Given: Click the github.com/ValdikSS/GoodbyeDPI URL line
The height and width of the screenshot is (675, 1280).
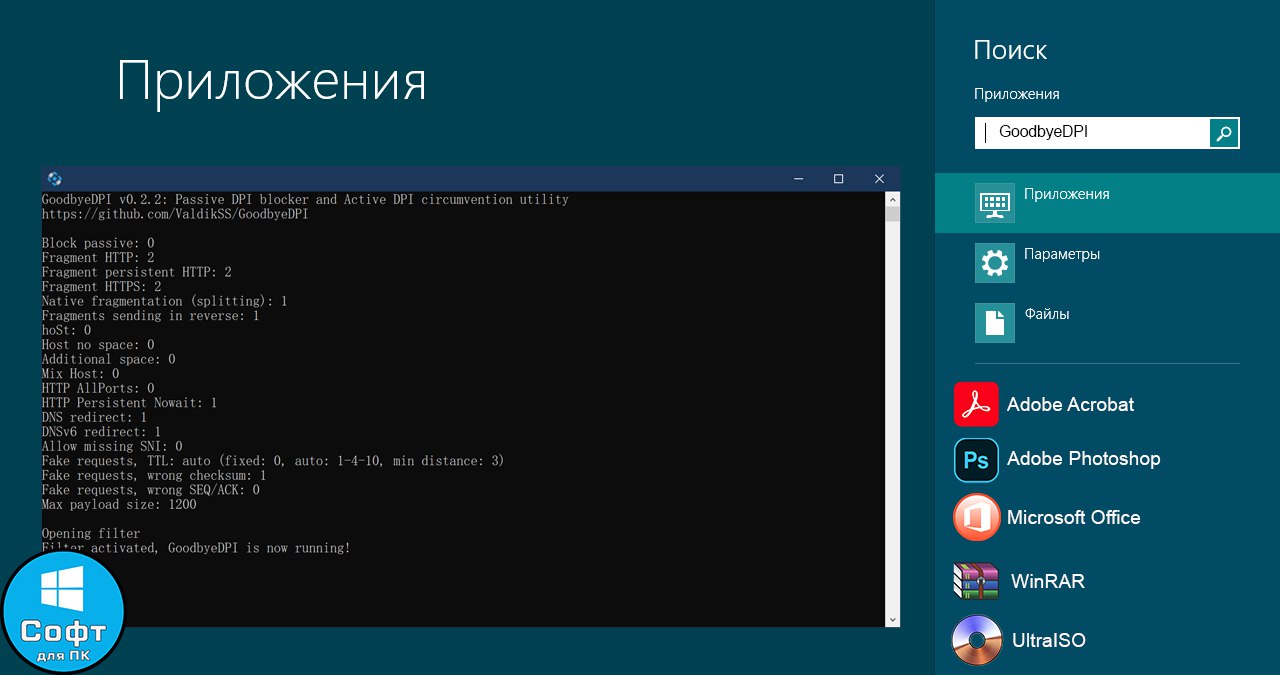Looking at the screenshot, I should point(175,214).
